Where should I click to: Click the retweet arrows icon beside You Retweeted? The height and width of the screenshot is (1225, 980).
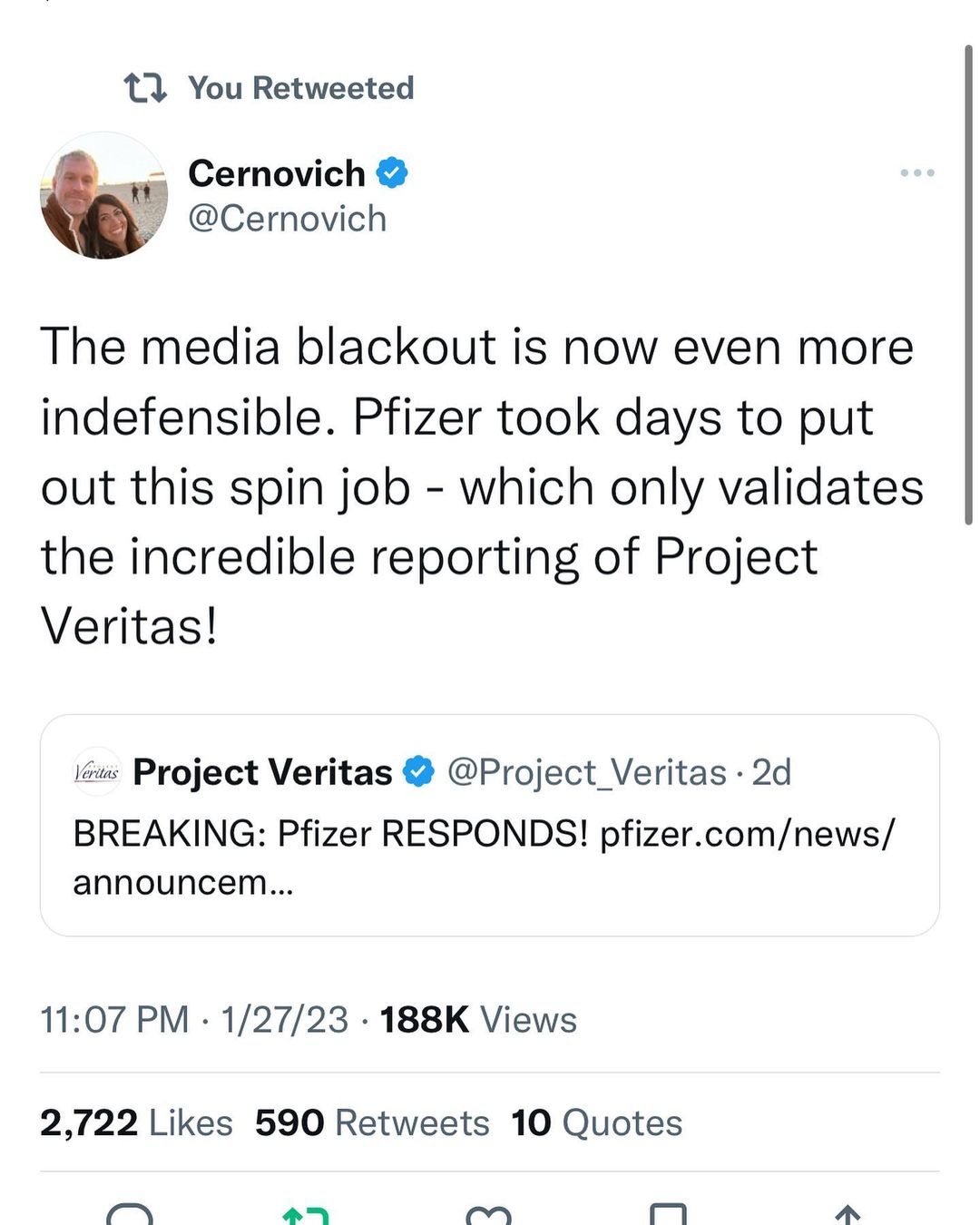(x=145, y=88)
